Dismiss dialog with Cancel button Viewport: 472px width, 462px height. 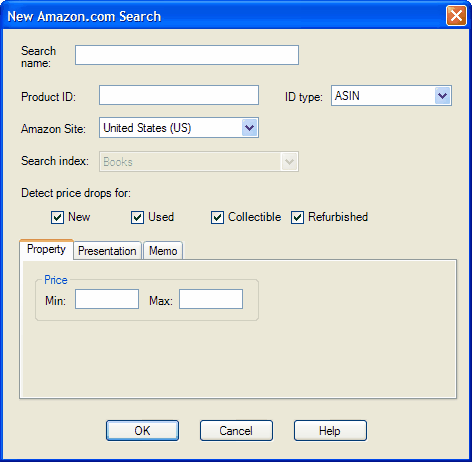pyautogui.click(x=236, y=431)
